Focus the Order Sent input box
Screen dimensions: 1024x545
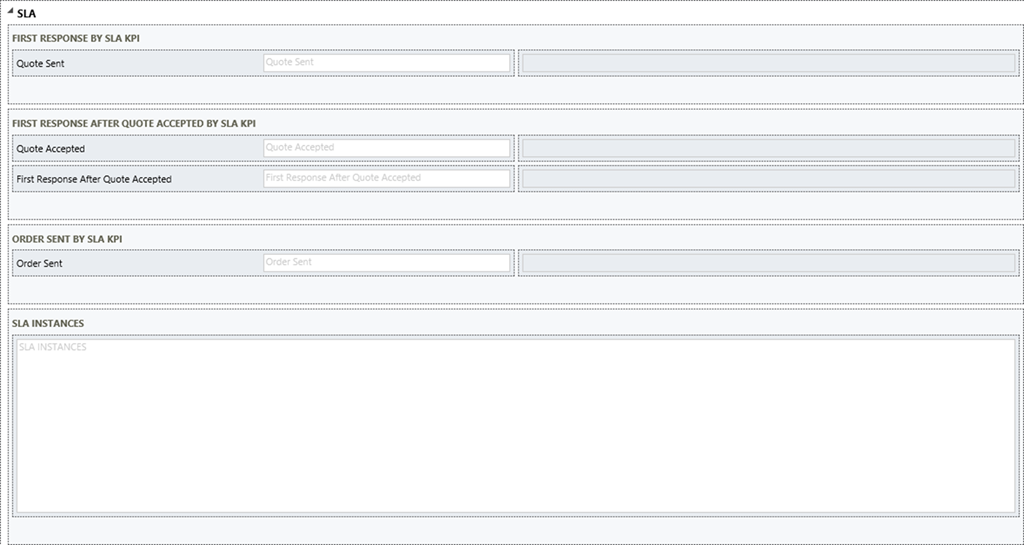tap(386, 263)
